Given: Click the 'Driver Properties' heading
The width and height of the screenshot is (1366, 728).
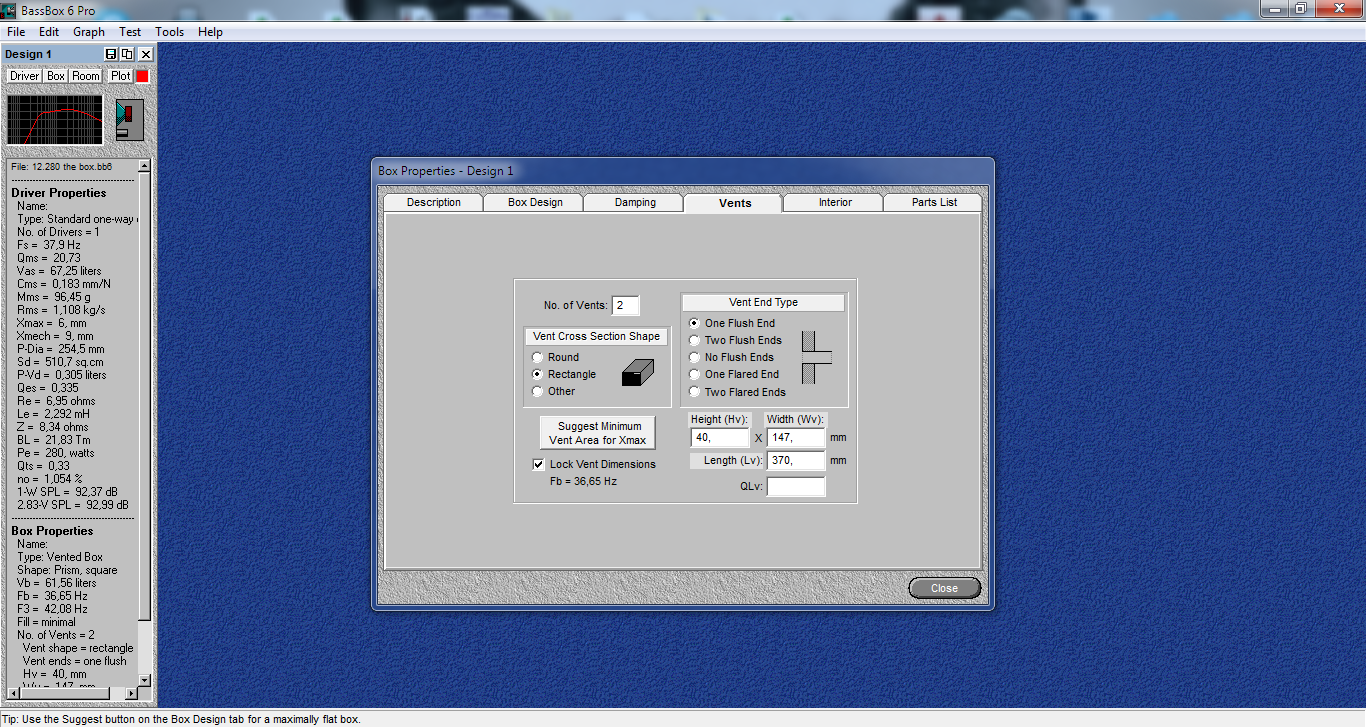Looking at the screenshot, I should point(59,193).
